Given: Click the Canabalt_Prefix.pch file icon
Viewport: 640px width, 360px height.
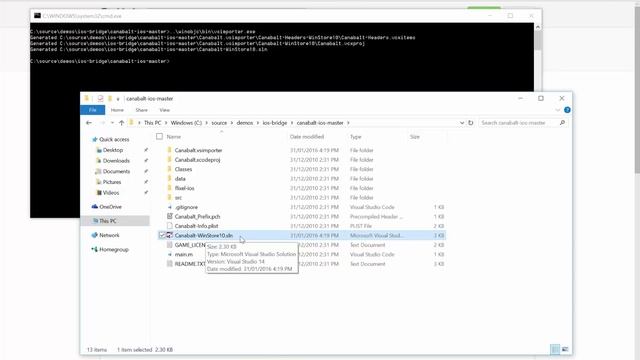Looking at the screenshot, I should point(170,217).
